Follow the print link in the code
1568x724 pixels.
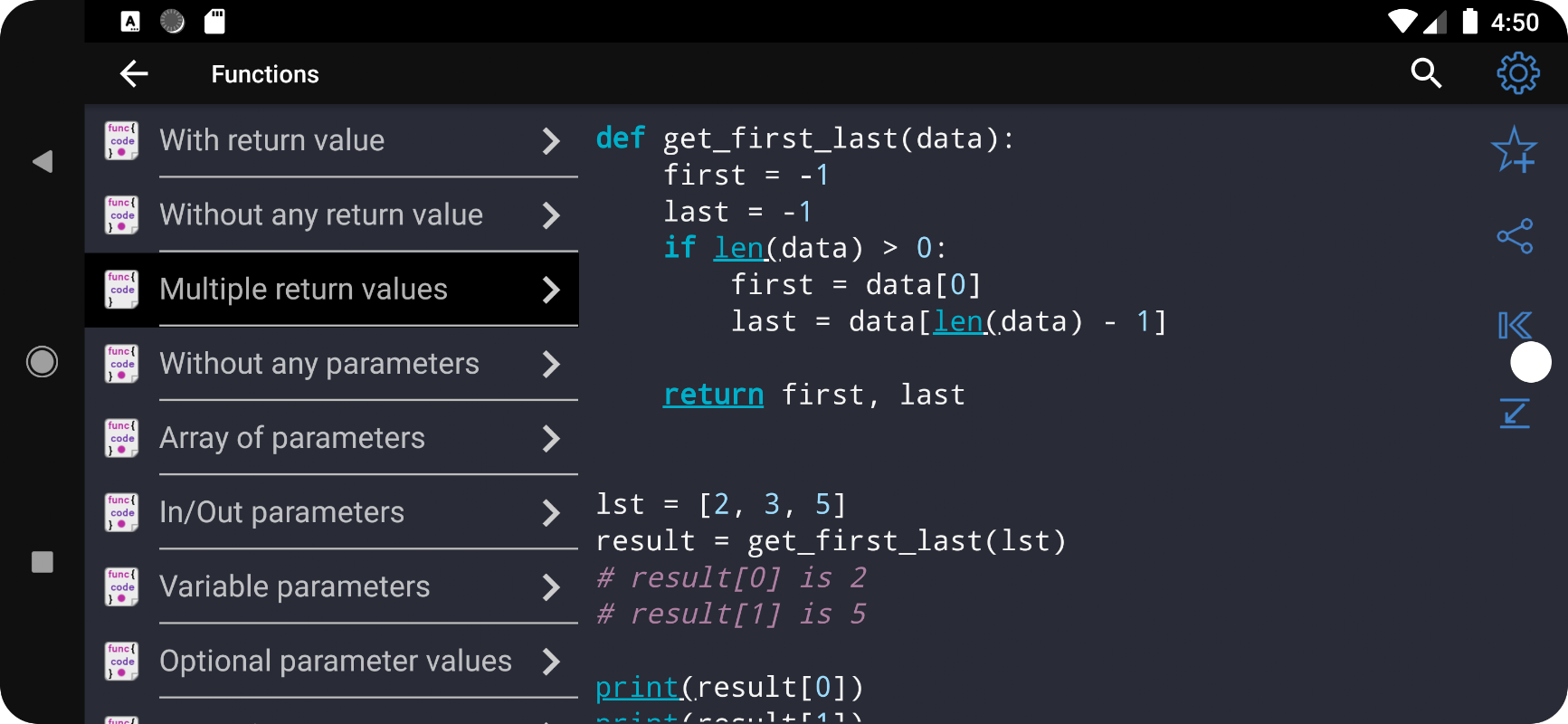(636, 688)
